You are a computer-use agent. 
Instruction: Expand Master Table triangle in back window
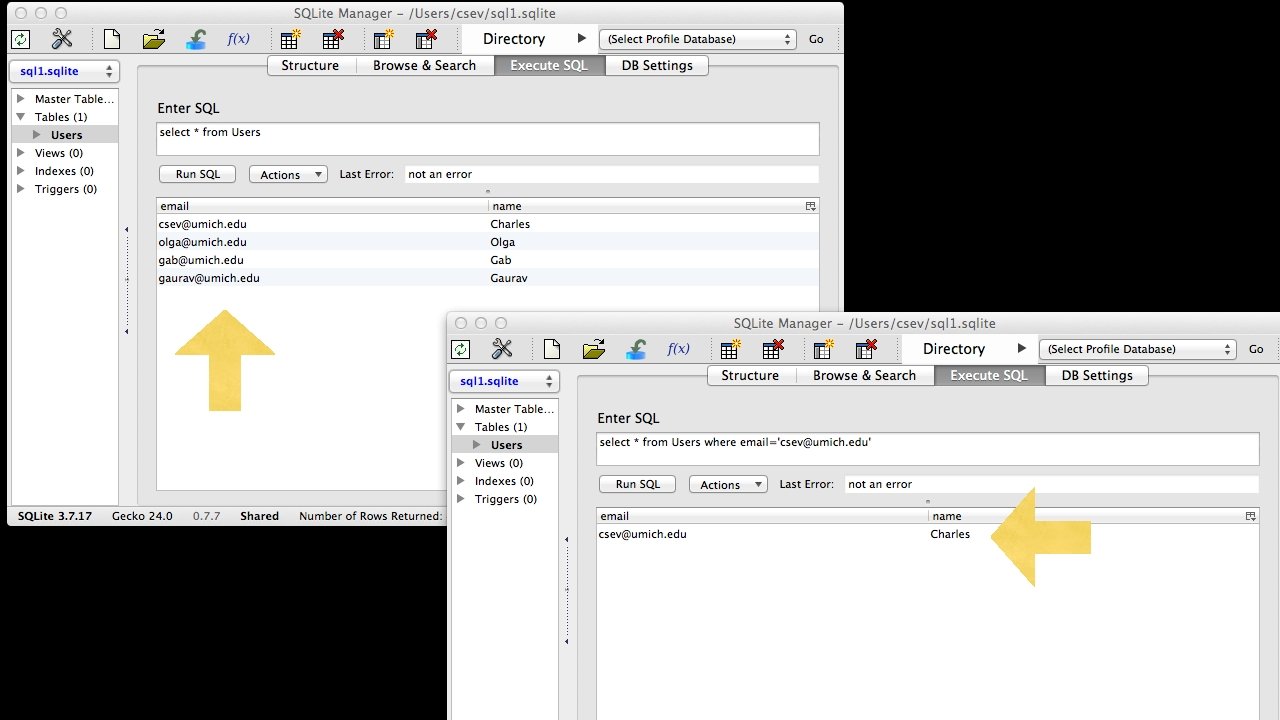20,99
